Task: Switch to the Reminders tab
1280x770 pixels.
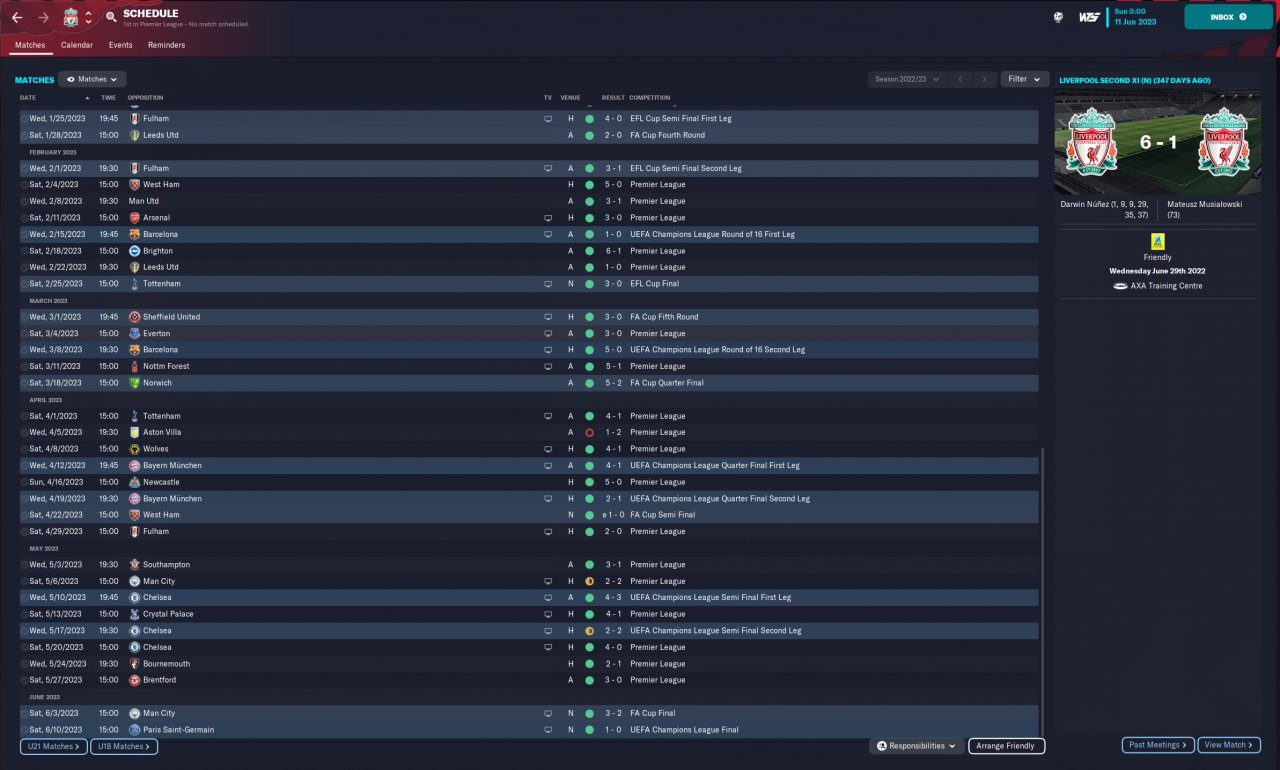Action: click(x=166, y=45)
